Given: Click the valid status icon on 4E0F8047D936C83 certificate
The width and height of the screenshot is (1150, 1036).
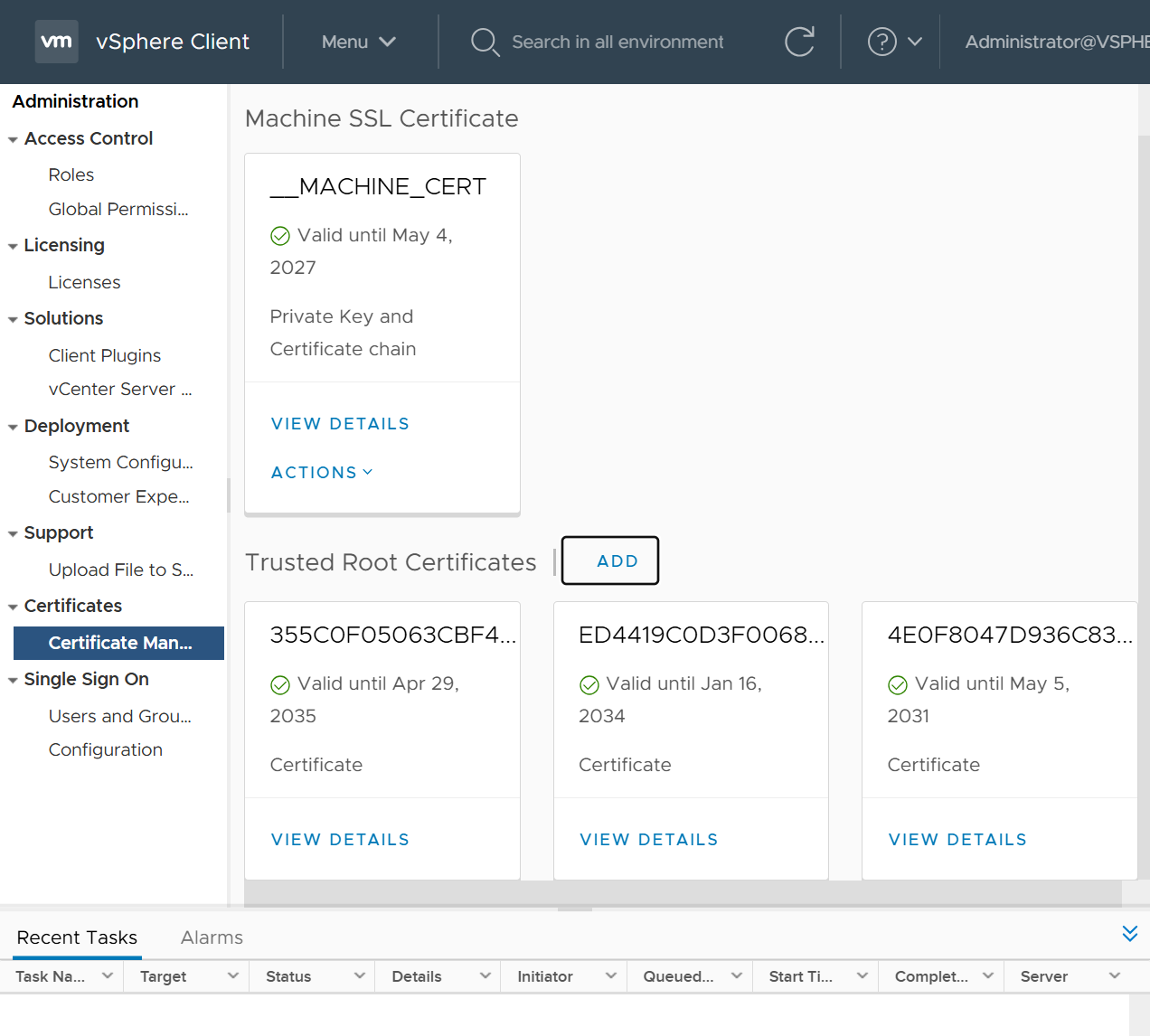Looking at the screenshot, I should 898,684.
